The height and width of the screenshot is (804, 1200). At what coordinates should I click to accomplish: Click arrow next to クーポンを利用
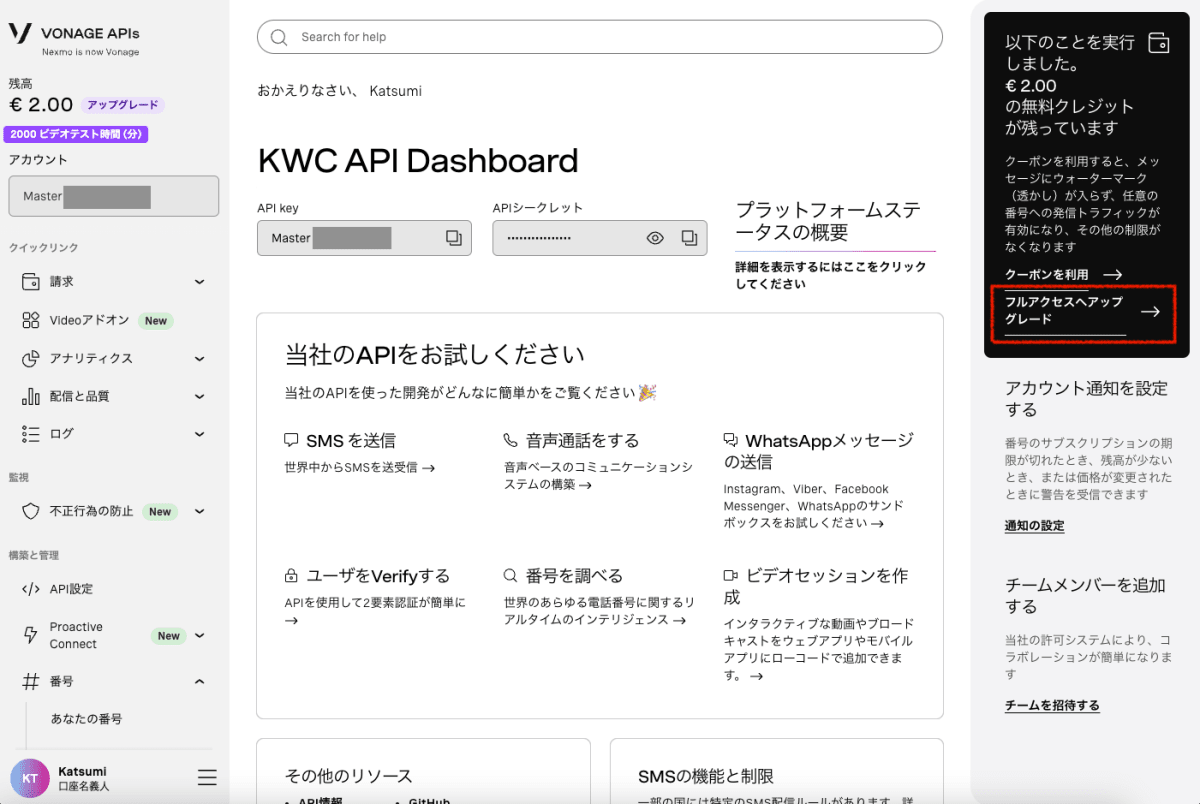1112,274
